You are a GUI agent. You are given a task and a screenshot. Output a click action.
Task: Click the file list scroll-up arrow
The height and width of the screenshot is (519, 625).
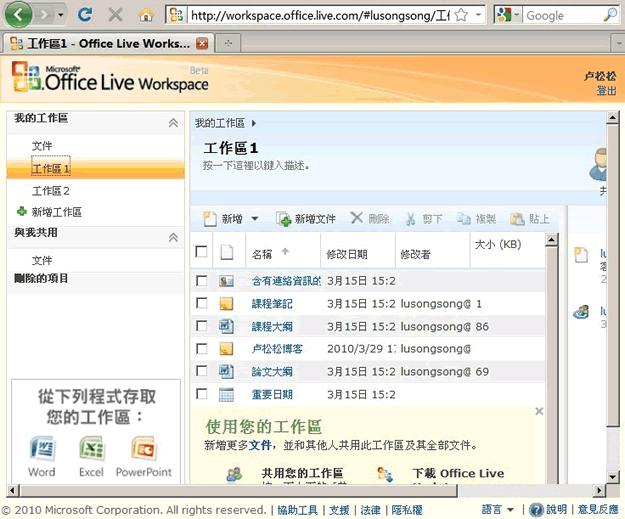[551, 240]
